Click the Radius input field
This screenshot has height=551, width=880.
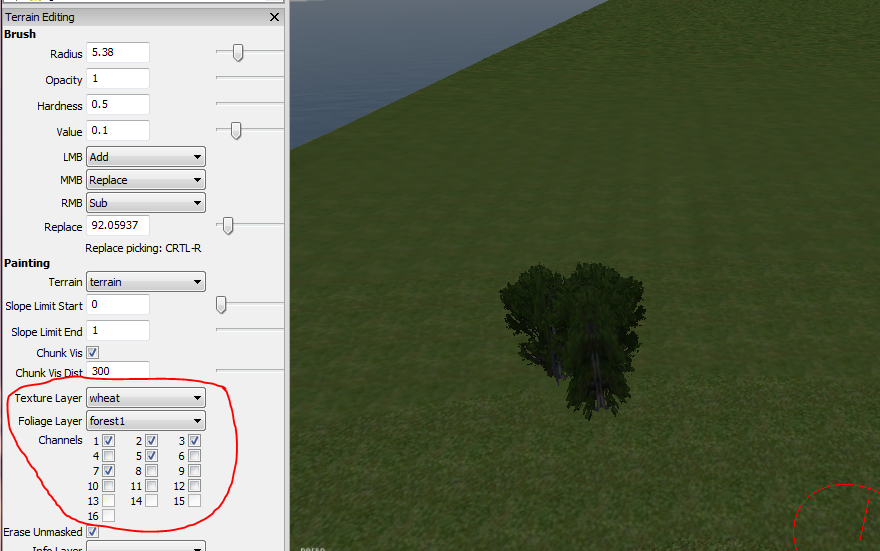[x=118, y=52]
